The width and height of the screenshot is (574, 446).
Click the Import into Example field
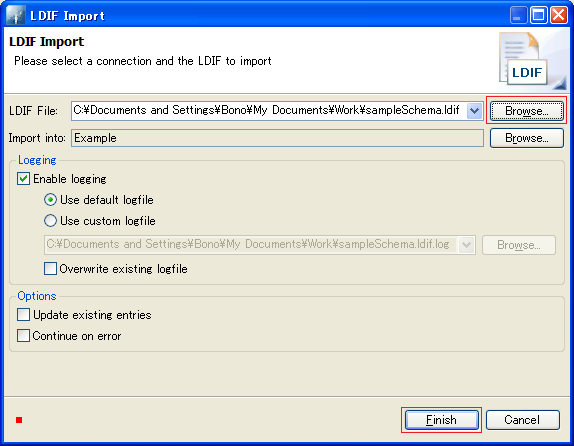point(277,138)
